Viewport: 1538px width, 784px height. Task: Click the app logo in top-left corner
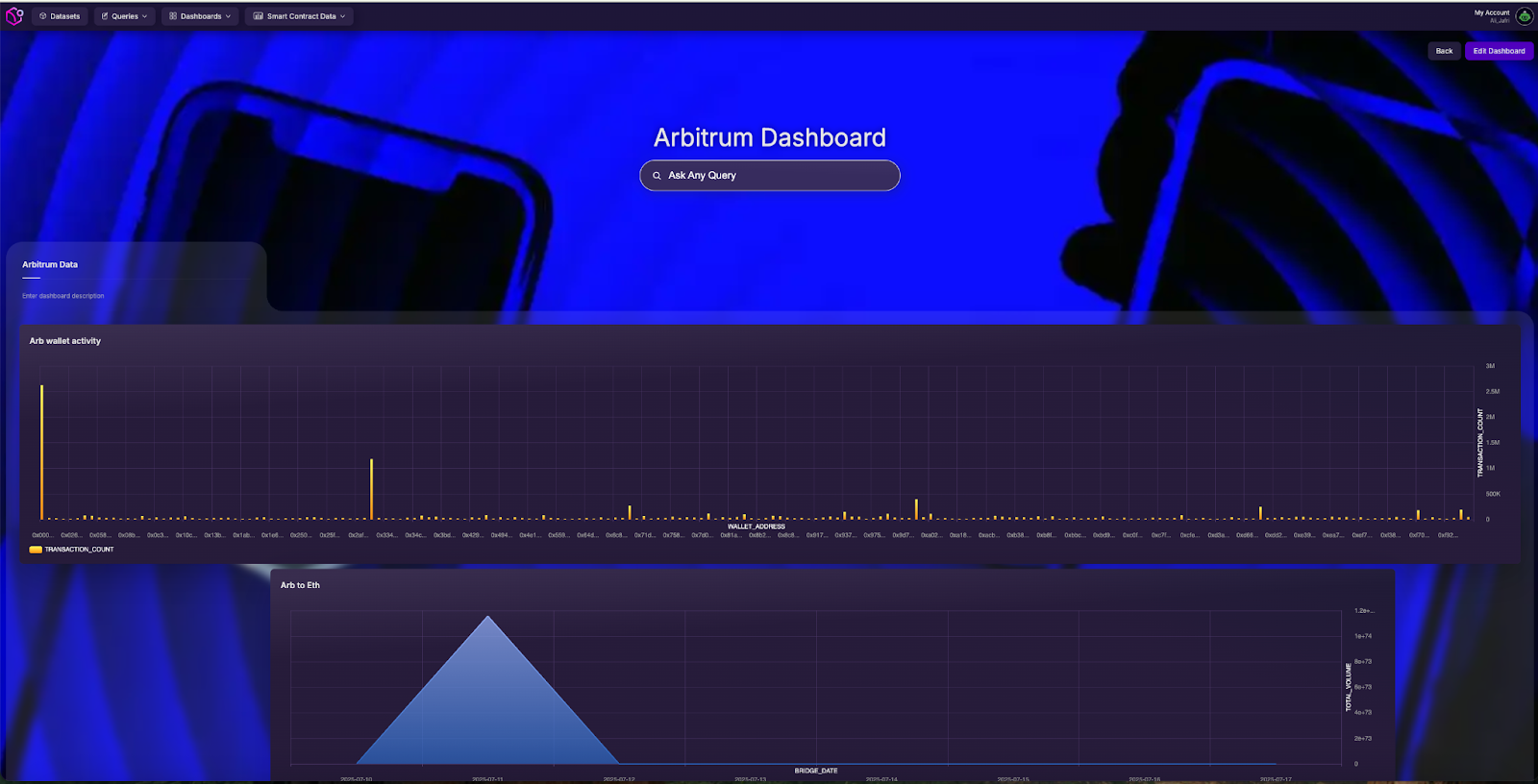[14, 15]
